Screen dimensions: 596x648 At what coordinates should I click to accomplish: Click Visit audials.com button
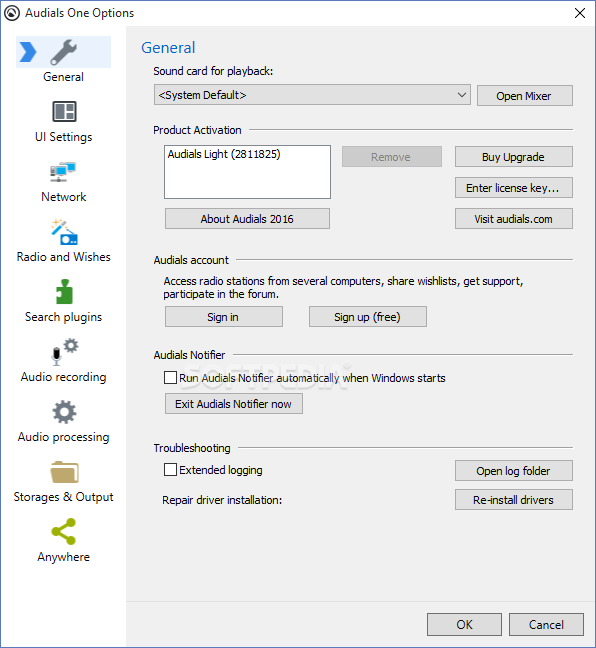click(513, 219)
